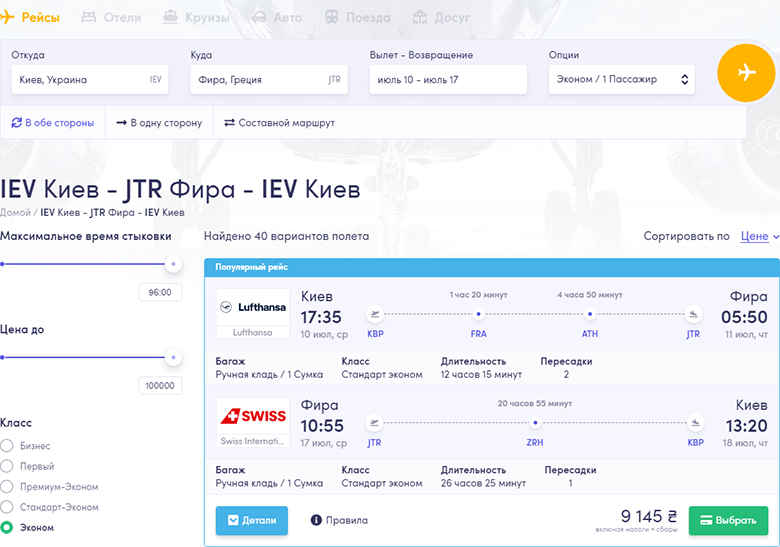Click arrival plane icon above JTR on outbound flight
This screenshot has width=780, height=547.
click(692, 313)
